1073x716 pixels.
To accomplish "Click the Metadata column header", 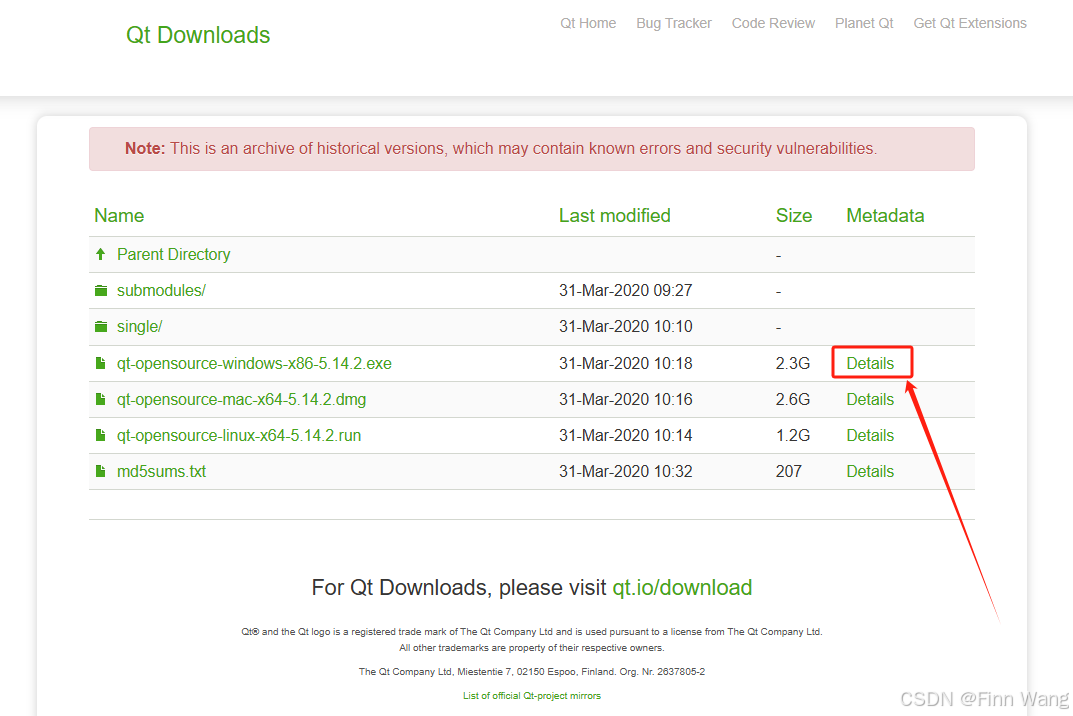I will [x=885, y=216].
